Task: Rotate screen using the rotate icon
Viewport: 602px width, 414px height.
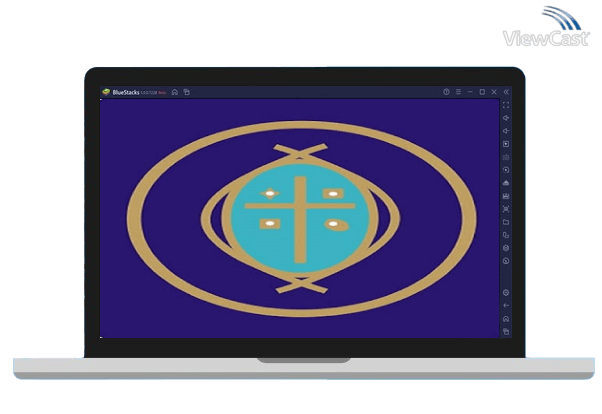Action: (506, 235)
